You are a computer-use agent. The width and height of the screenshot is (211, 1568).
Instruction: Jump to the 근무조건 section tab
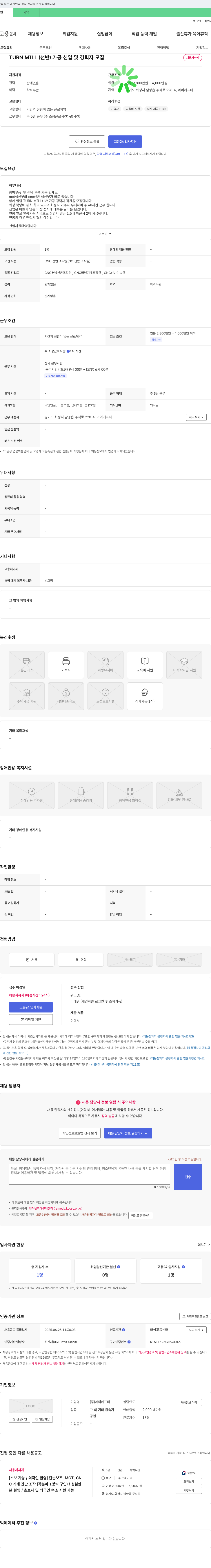click(46, 47)
